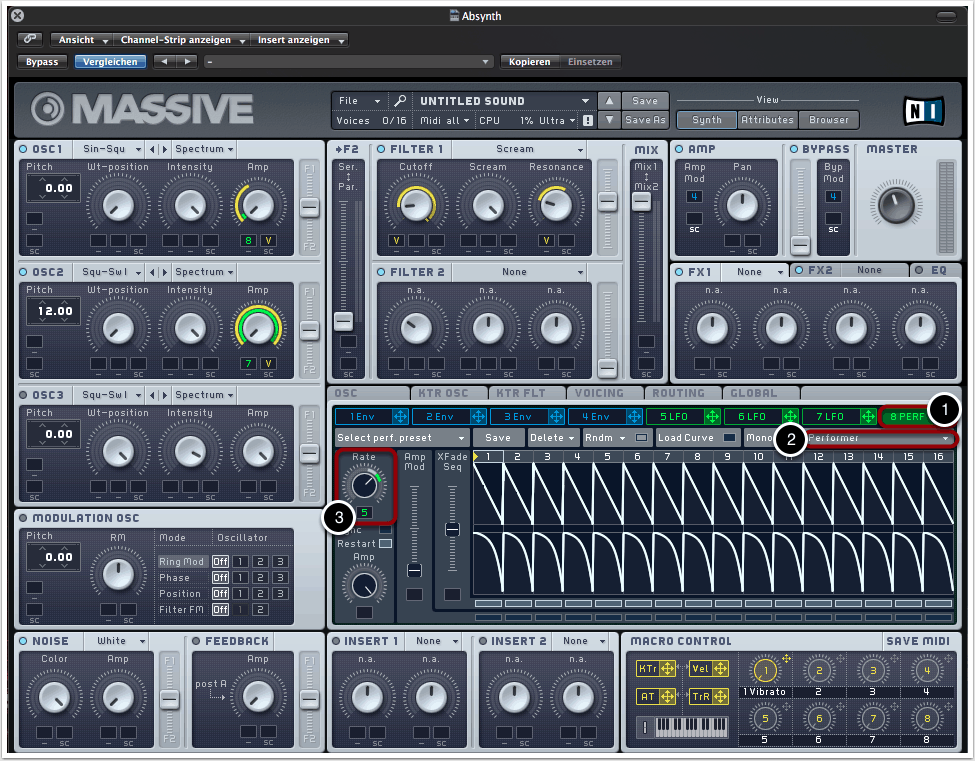The height and width of the screenshot is (761, 975).
Task: Click the Save As button
Action: pyautogui.click(x=645, y=120)
